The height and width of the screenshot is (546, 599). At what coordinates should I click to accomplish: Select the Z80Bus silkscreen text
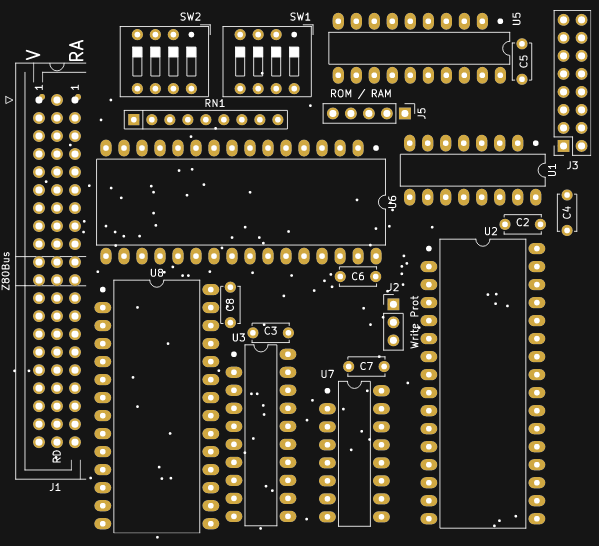[6, 271]
